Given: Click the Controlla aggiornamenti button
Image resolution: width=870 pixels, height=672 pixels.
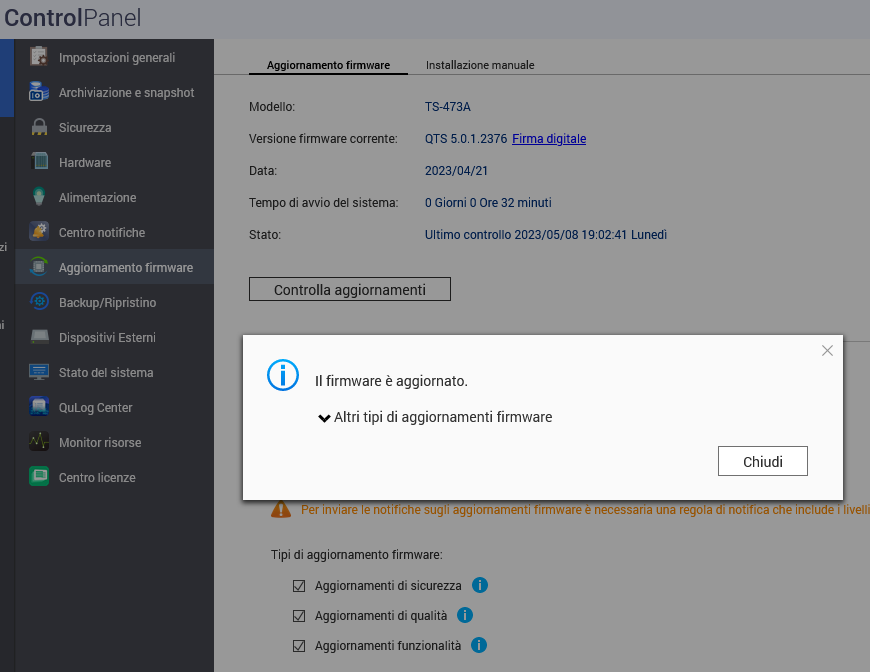Looking at the screenshot, I should [x=350, y=290].
